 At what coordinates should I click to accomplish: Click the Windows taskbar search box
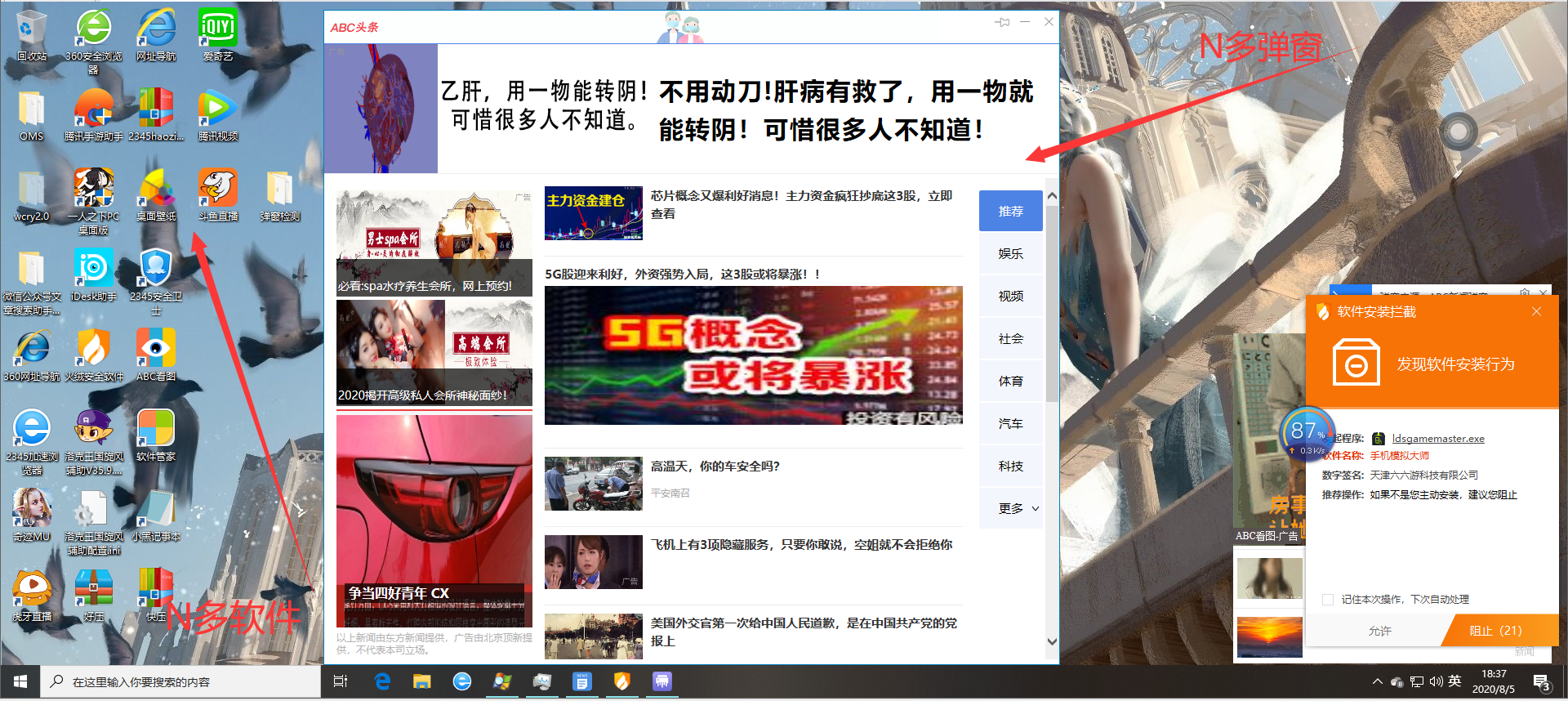click(x=180, y=681)
